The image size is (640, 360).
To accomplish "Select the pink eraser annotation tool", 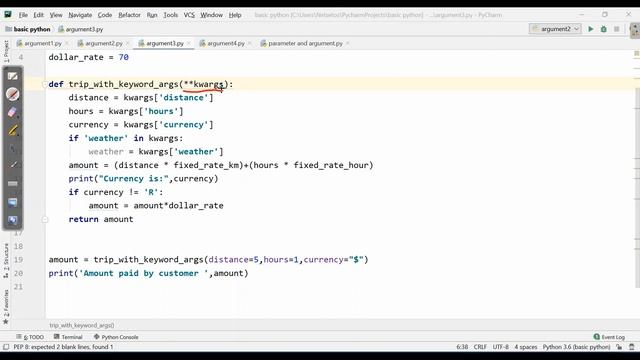I will [x=13, y=112].
